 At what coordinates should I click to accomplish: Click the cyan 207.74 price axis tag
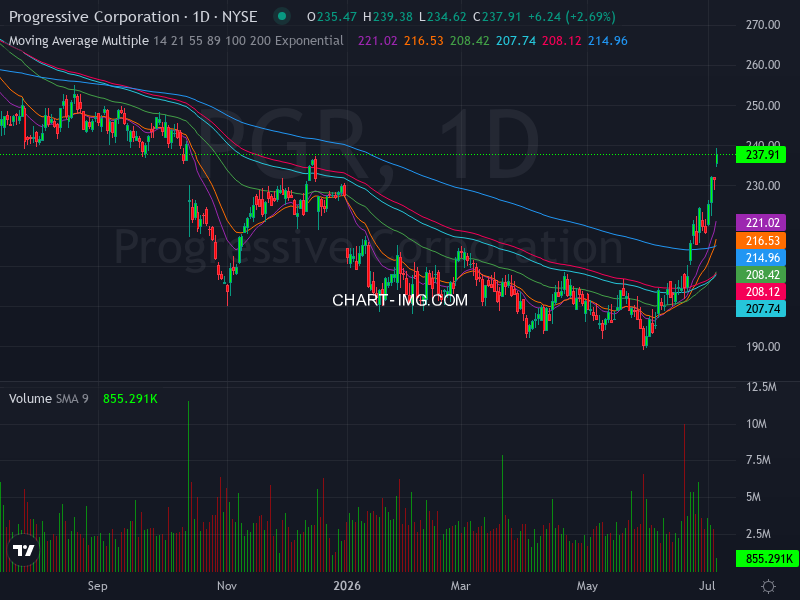(761, 309)
